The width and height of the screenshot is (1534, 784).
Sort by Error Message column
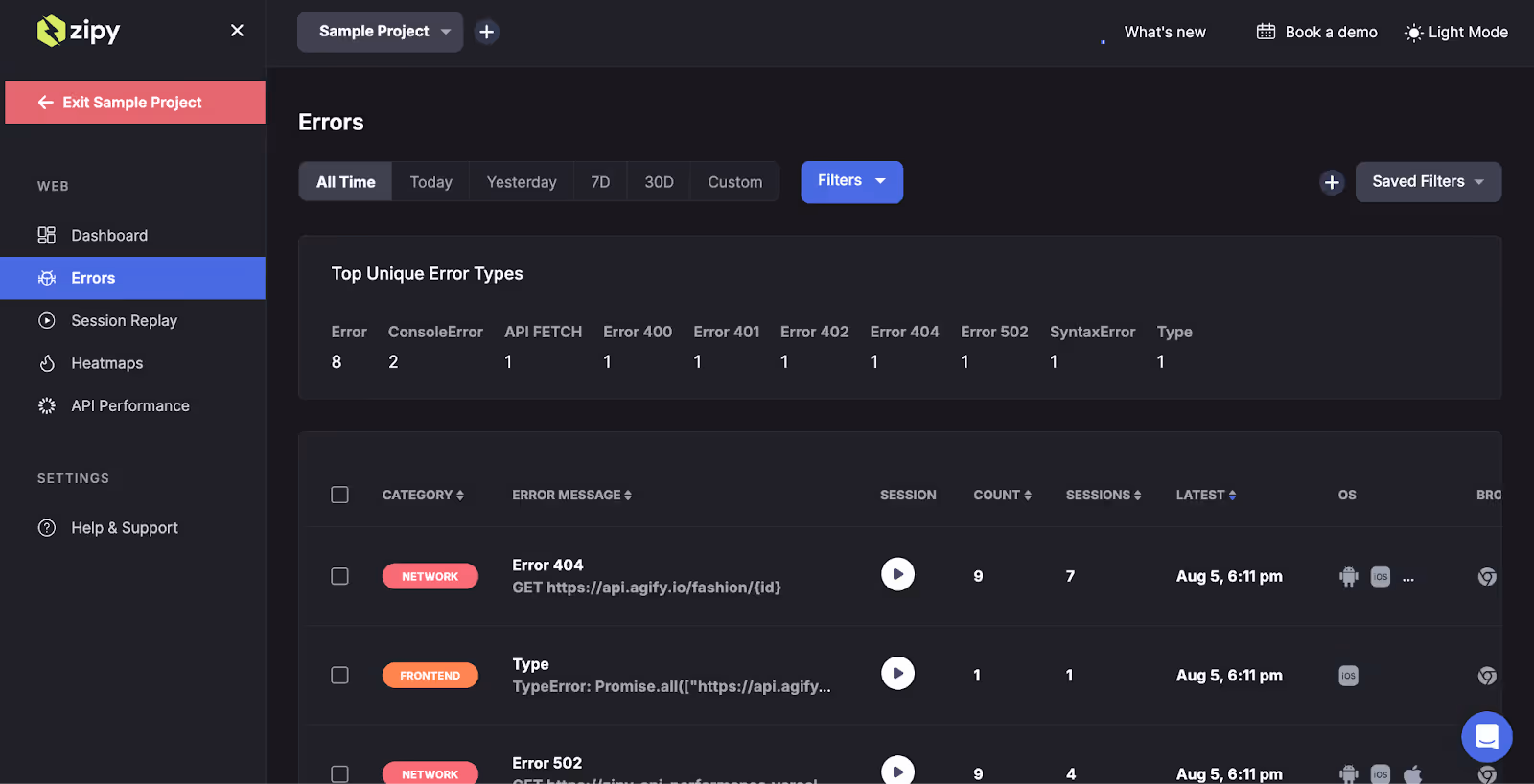click(x=571, y=495)
